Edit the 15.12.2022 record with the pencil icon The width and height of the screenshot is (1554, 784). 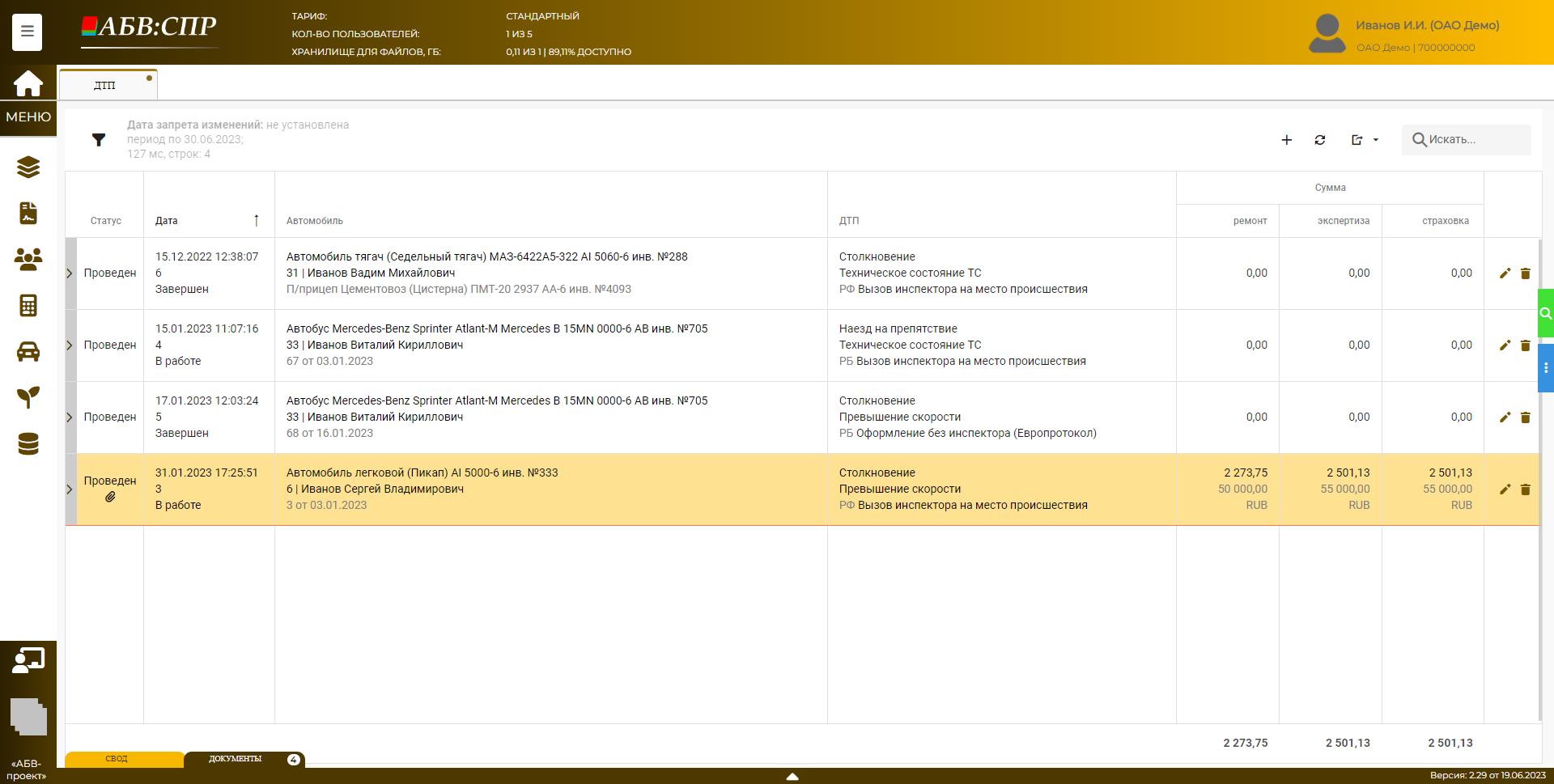[1505, 273]
